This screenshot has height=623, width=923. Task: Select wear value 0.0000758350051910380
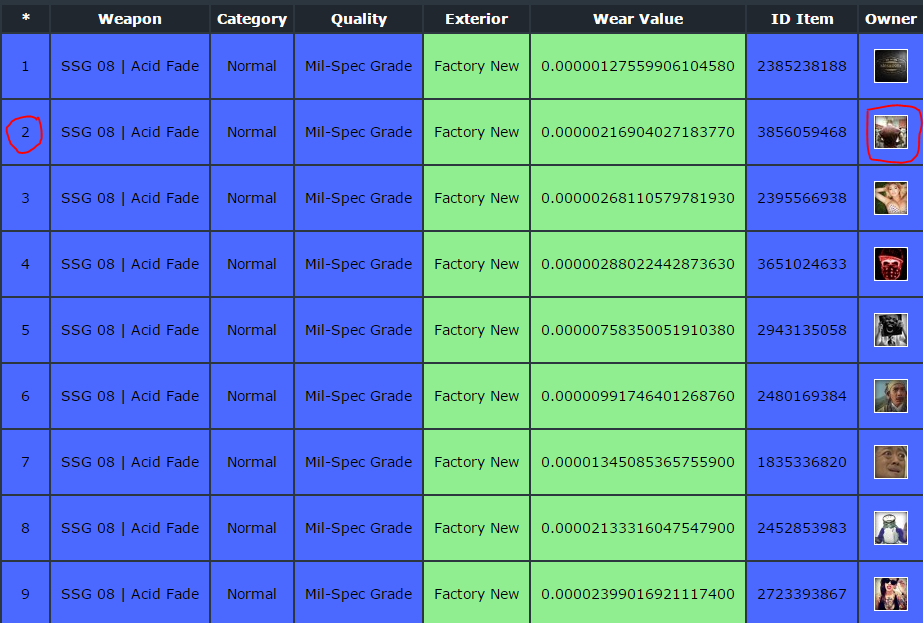[x=638, y=330]
